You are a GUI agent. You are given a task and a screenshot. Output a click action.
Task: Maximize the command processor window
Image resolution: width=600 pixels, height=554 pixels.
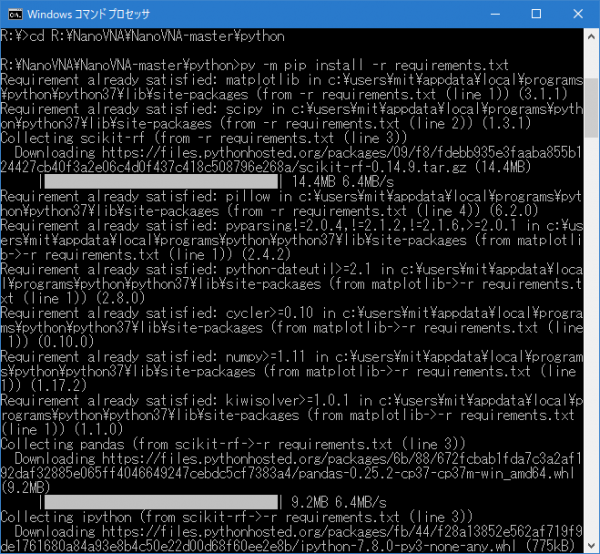click(x=536, y=14)
